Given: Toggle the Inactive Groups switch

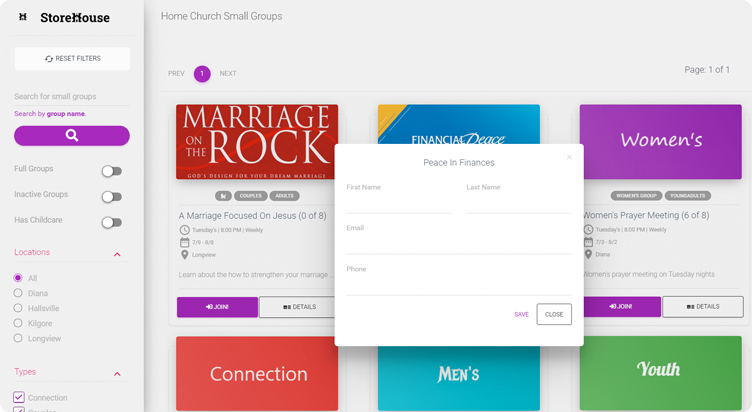Looking at the screenshot, I should (112, 197).
